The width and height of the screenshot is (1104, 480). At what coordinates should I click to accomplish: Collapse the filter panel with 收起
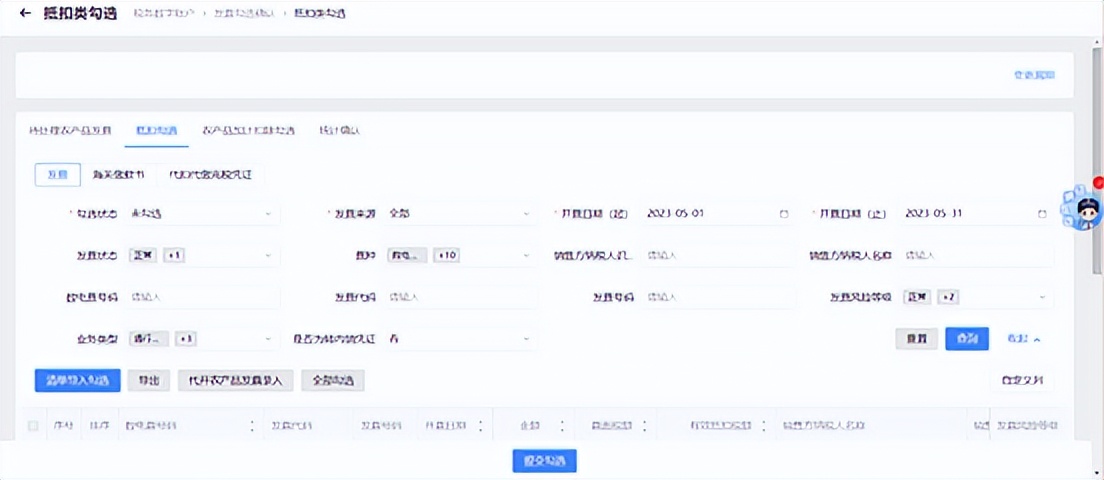pyautogui.click(x=1023, y=339)
